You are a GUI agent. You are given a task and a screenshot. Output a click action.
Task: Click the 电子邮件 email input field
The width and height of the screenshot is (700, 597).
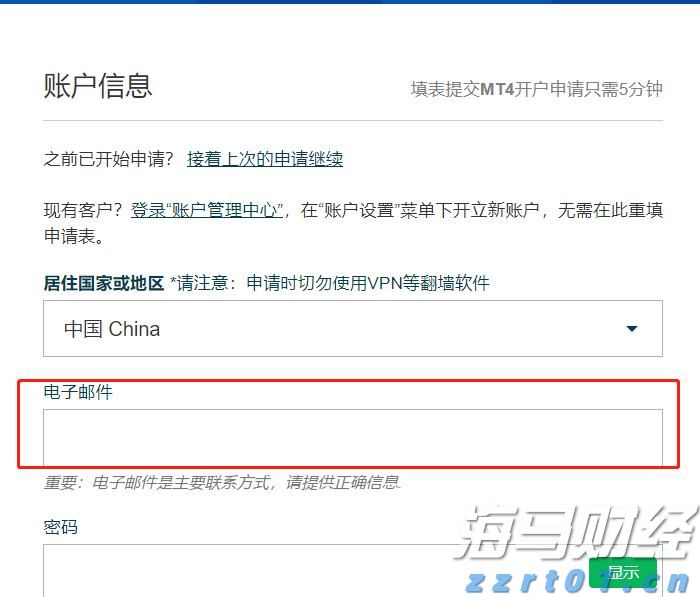352,437
